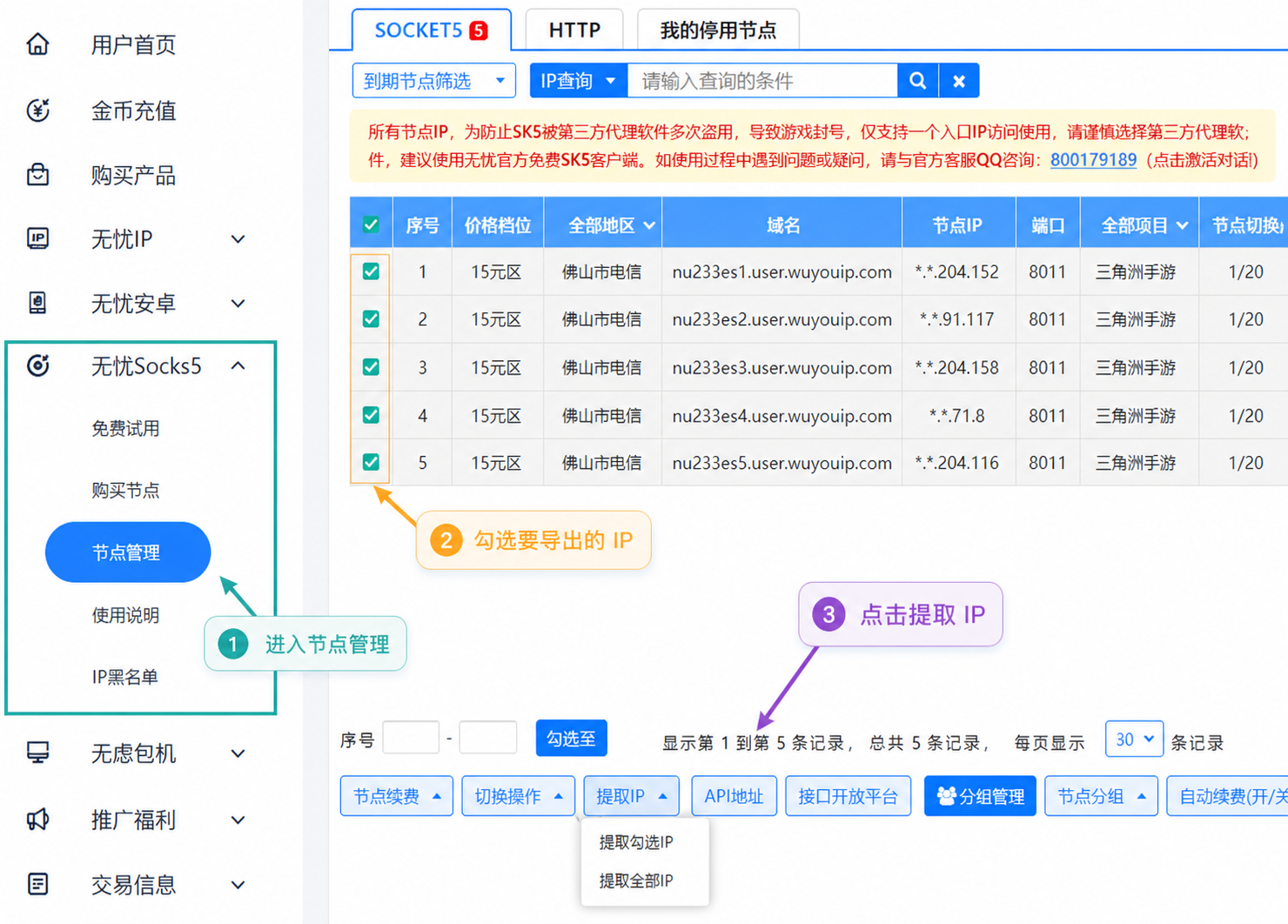The image size is (1288, 924).
Task: Open the IP查询 query type dropdown
Action: 578,81
